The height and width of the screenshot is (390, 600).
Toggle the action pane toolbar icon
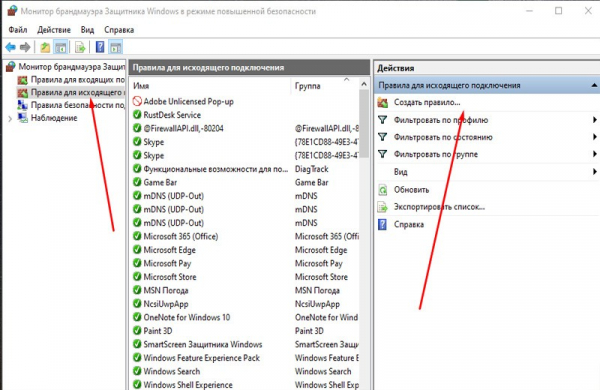coord(116,47)
